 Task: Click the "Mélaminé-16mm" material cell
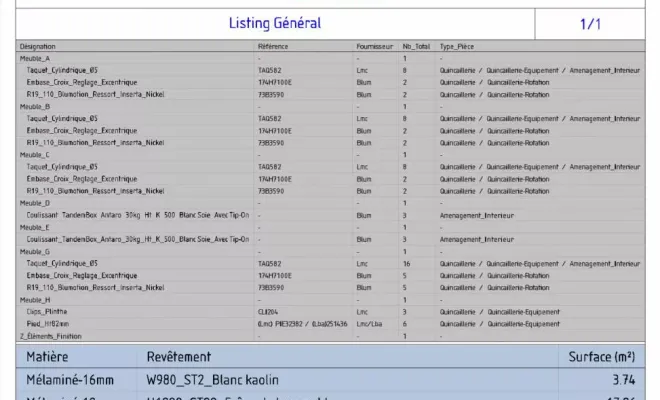tap(70, 380)
